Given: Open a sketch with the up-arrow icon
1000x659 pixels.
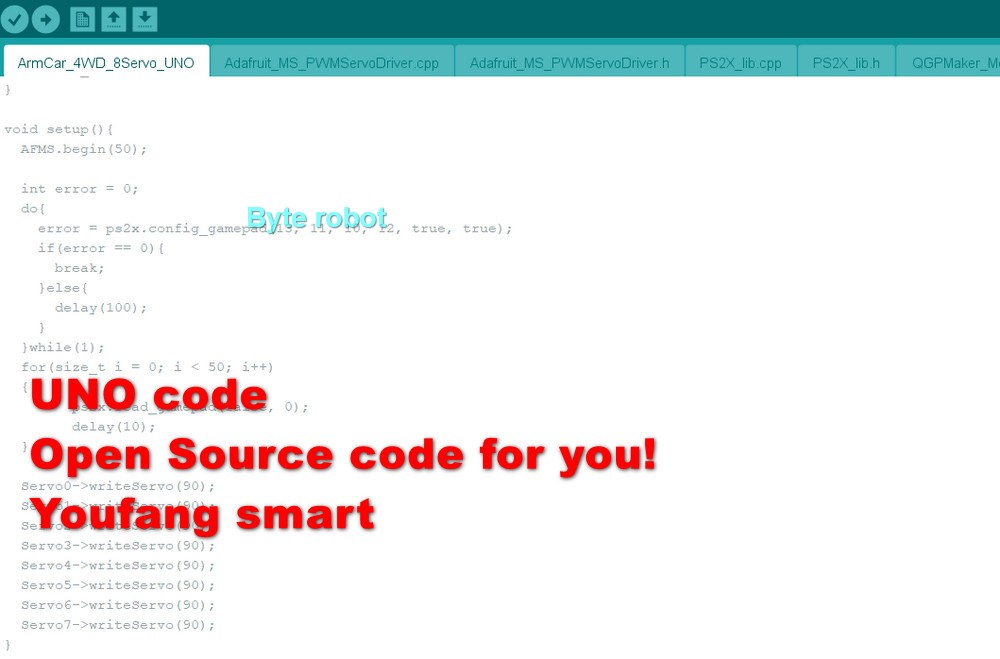Looking at the screenshot, I should point(114,19).
